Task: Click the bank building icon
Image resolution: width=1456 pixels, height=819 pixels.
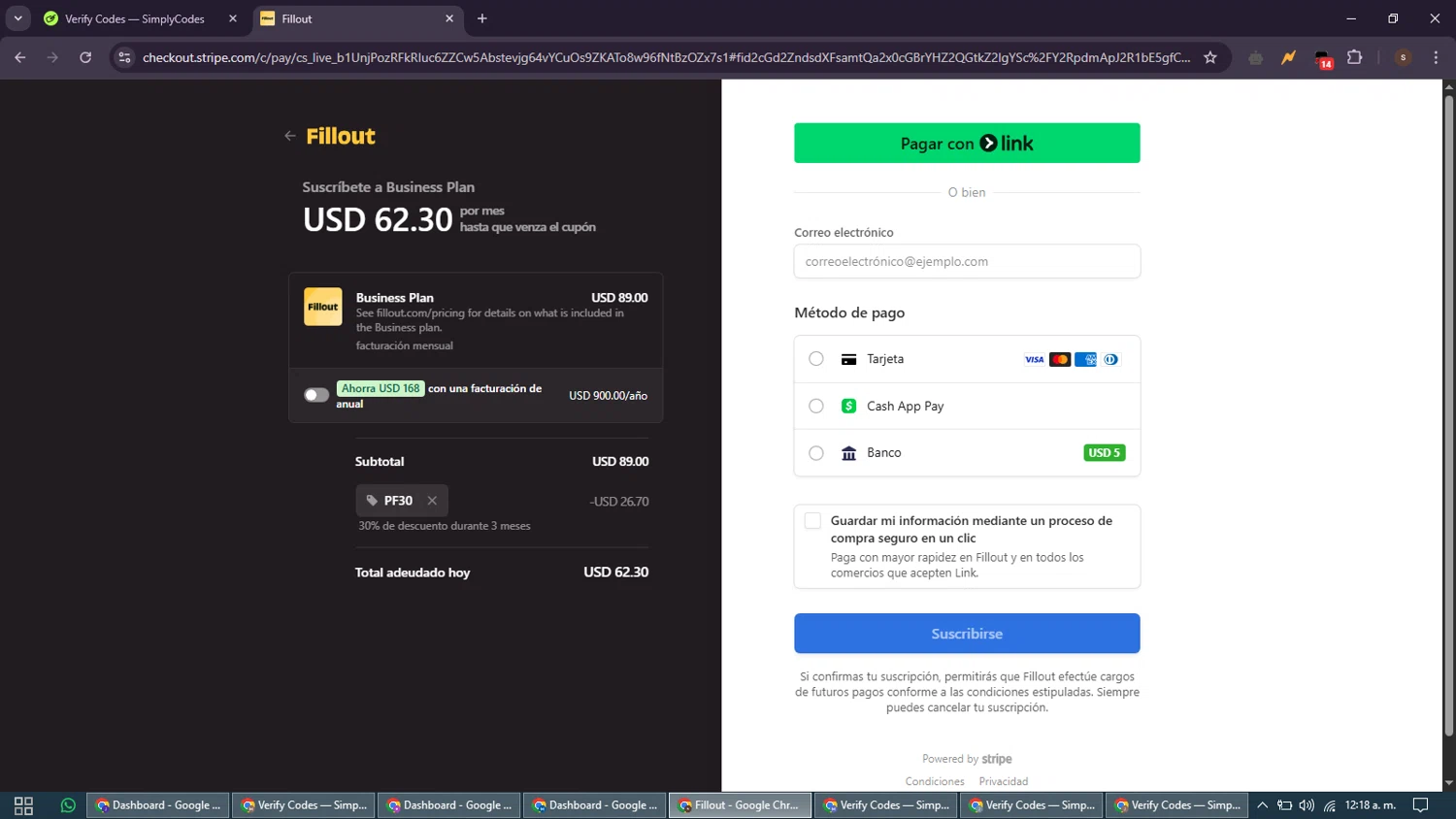Action: point(848,453)
